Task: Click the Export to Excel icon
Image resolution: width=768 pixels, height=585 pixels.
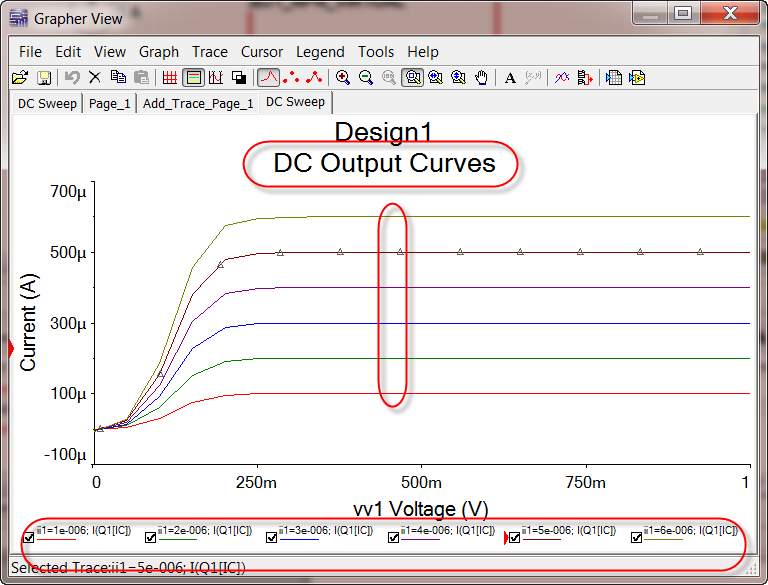Action: 614,77
